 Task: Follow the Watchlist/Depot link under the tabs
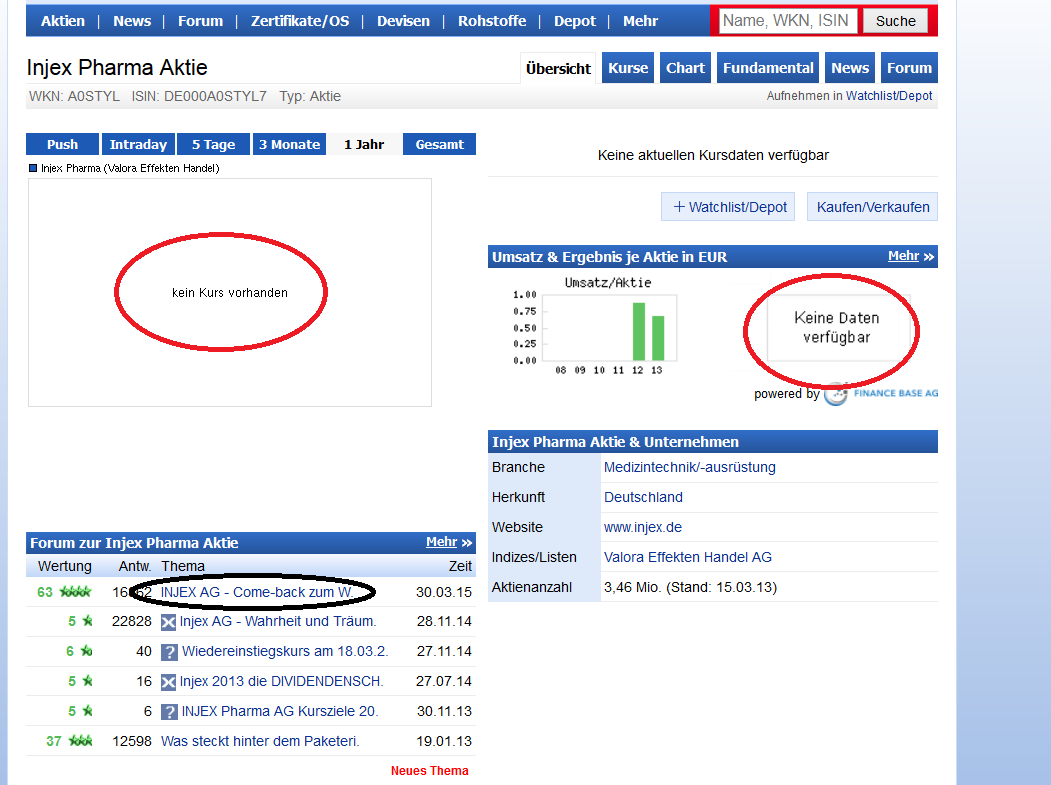click(889, 96)
